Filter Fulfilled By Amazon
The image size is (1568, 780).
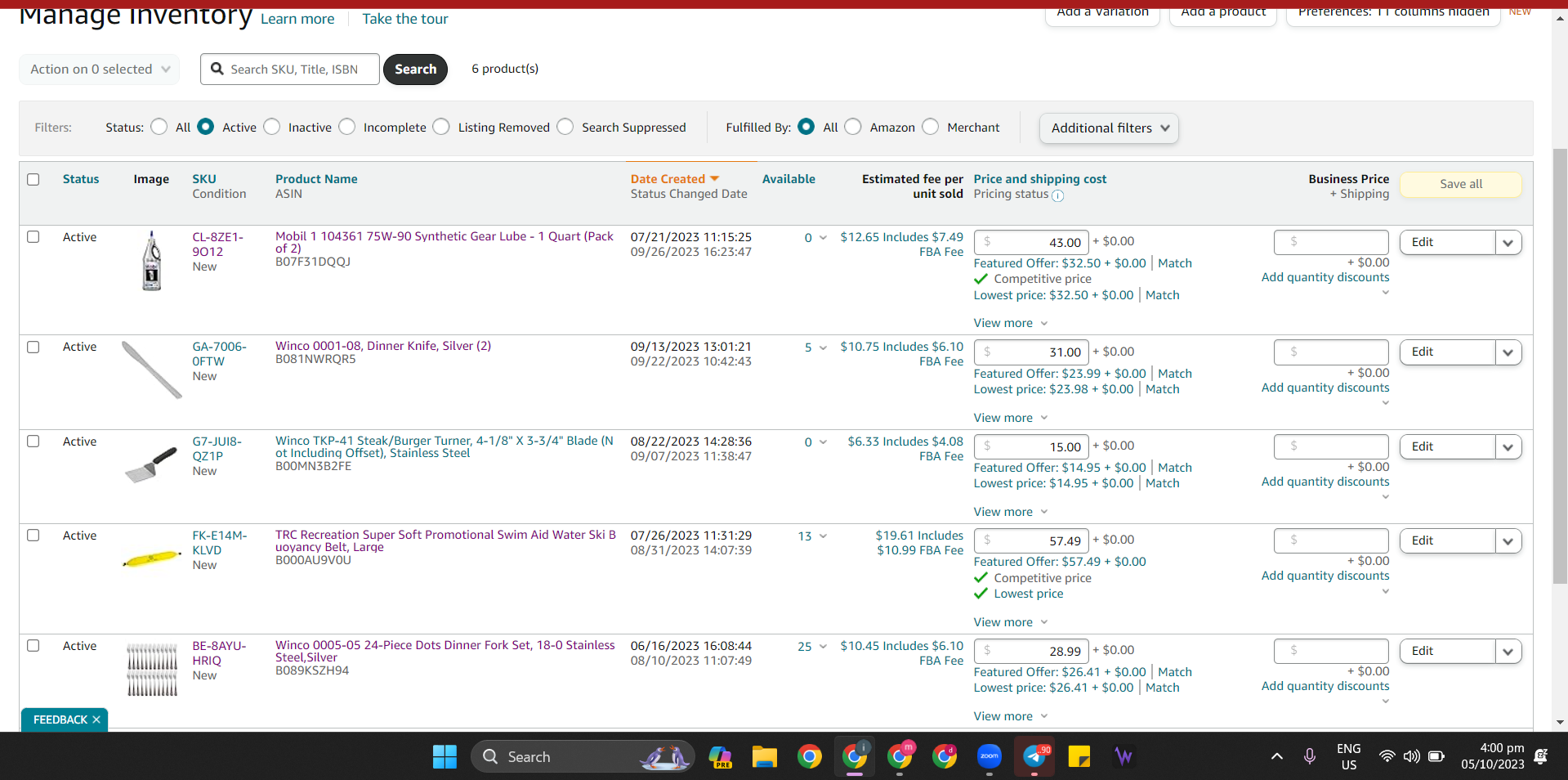(853, 127)
